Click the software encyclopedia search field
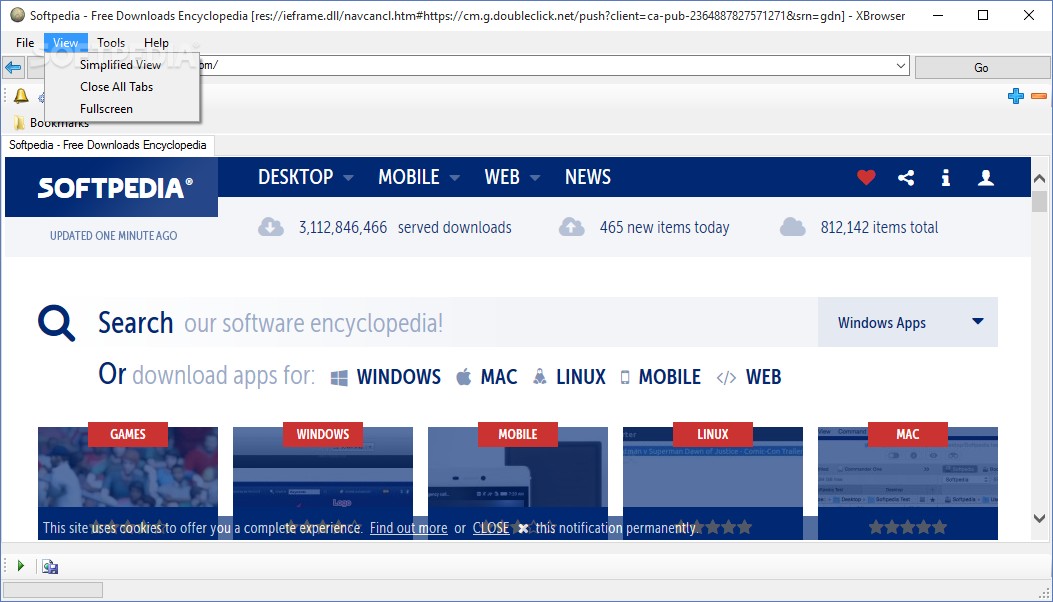Viewport: 1053px width, 602px height. tap(457, 323)
